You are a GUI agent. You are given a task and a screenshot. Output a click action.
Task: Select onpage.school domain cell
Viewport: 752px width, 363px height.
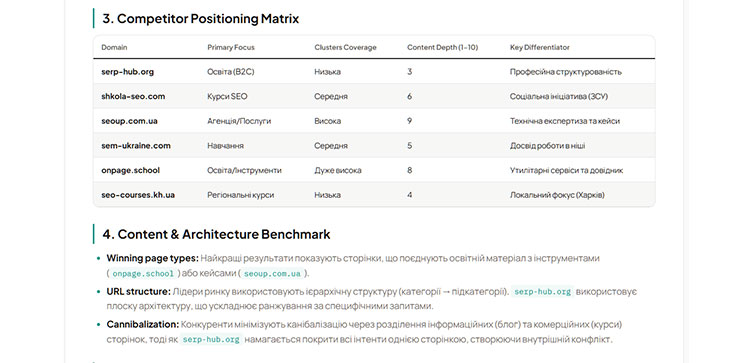[130, 170]
